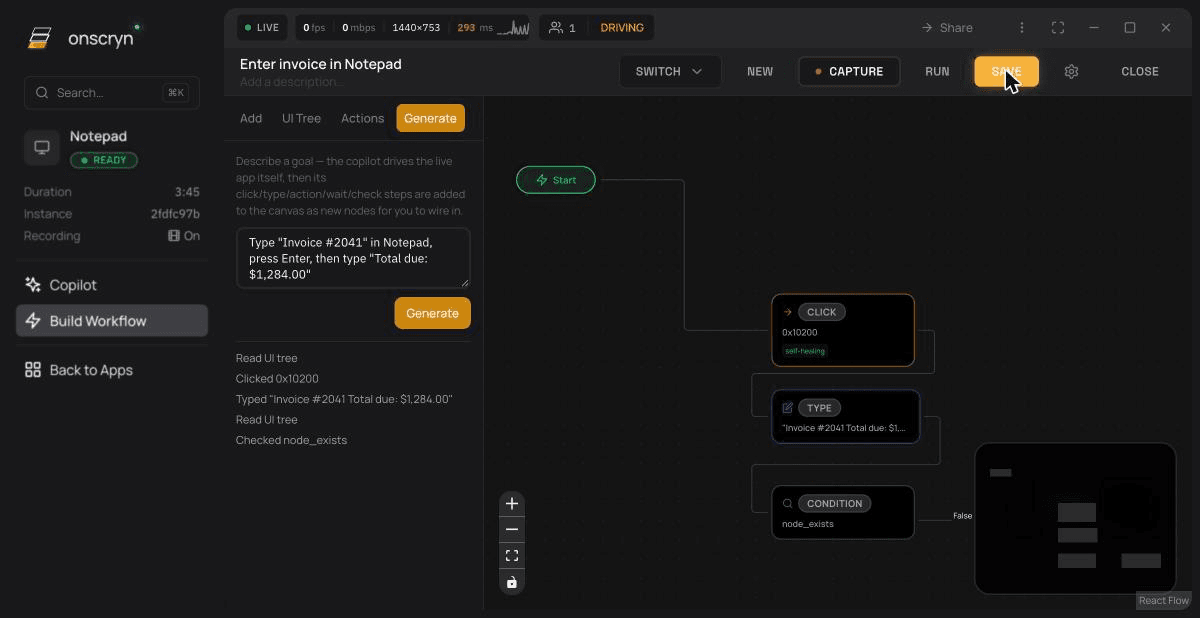Image resolution: width=1200 pixels, height=618 pixels.
Task: Switch to the Actions tab
Action: pos(362,118)
